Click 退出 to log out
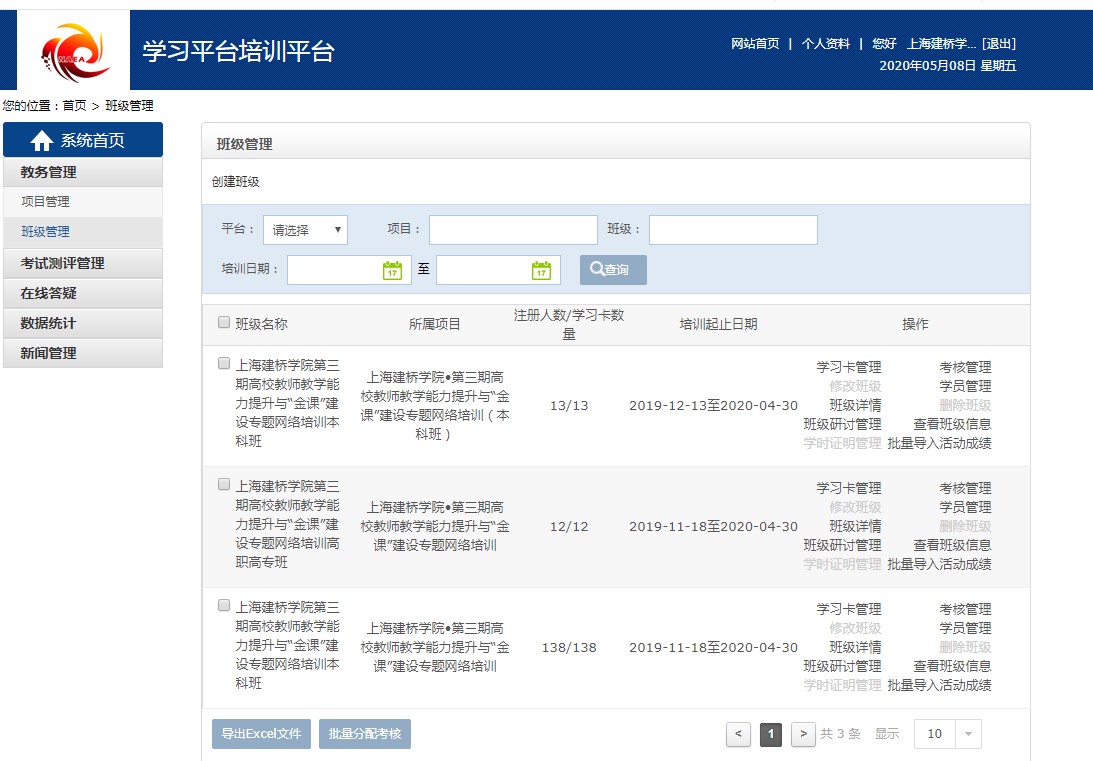Screen dimensions: 1093x761 999,44
